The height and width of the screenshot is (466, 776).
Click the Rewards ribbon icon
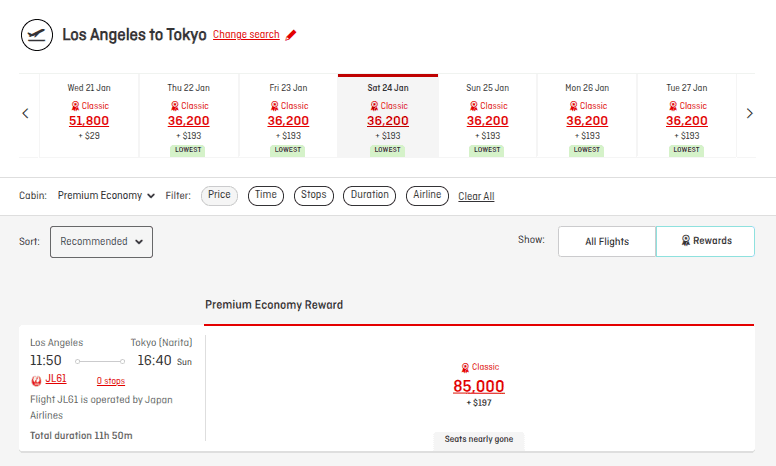[686, 240]
